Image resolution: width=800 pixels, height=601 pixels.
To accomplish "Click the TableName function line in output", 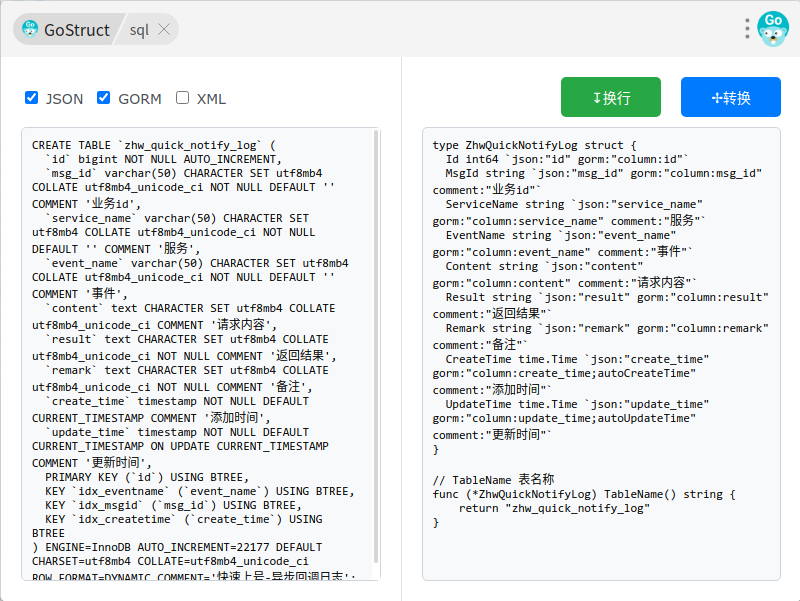I will [x=584, y=494].
